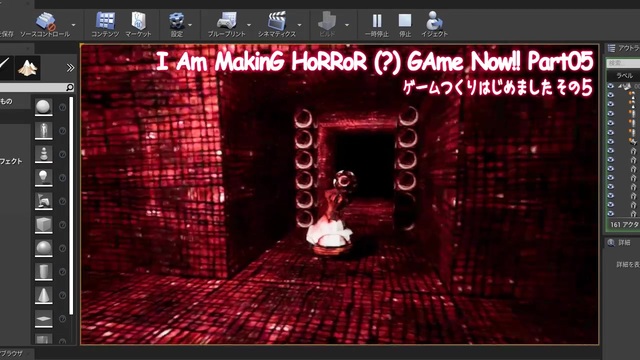640x360 pixels.
Task: Select the Landscape mode mountain icon
Action: pyautogui.click(x=28, y=68)
